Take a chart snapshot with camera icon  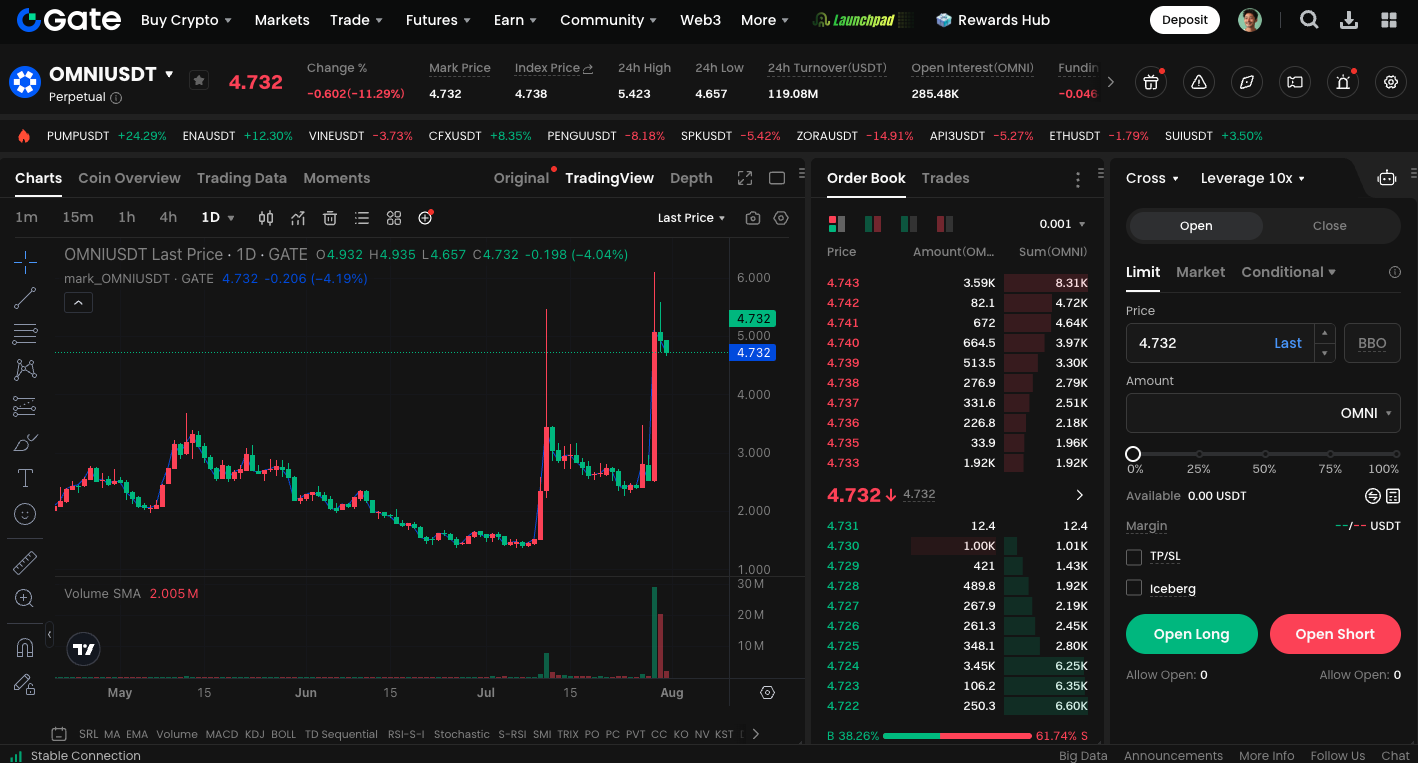point(753,218)
